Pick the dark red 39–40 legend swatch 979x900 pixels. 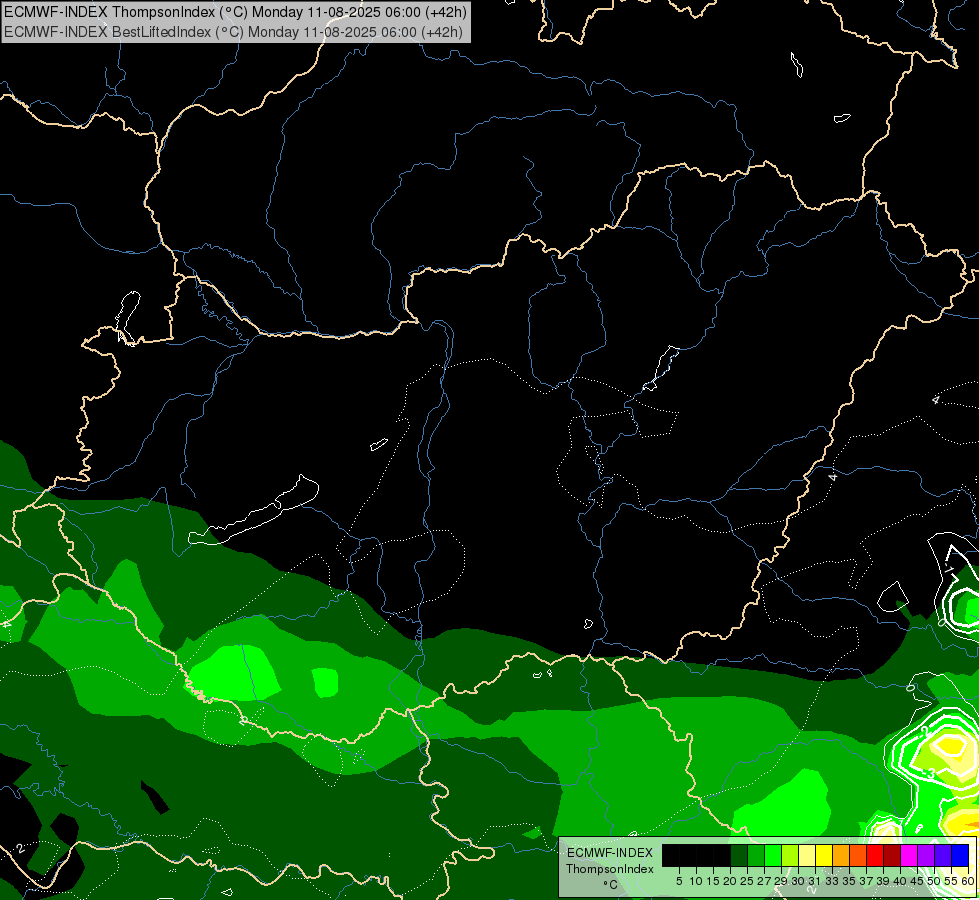tap(892, 855)
